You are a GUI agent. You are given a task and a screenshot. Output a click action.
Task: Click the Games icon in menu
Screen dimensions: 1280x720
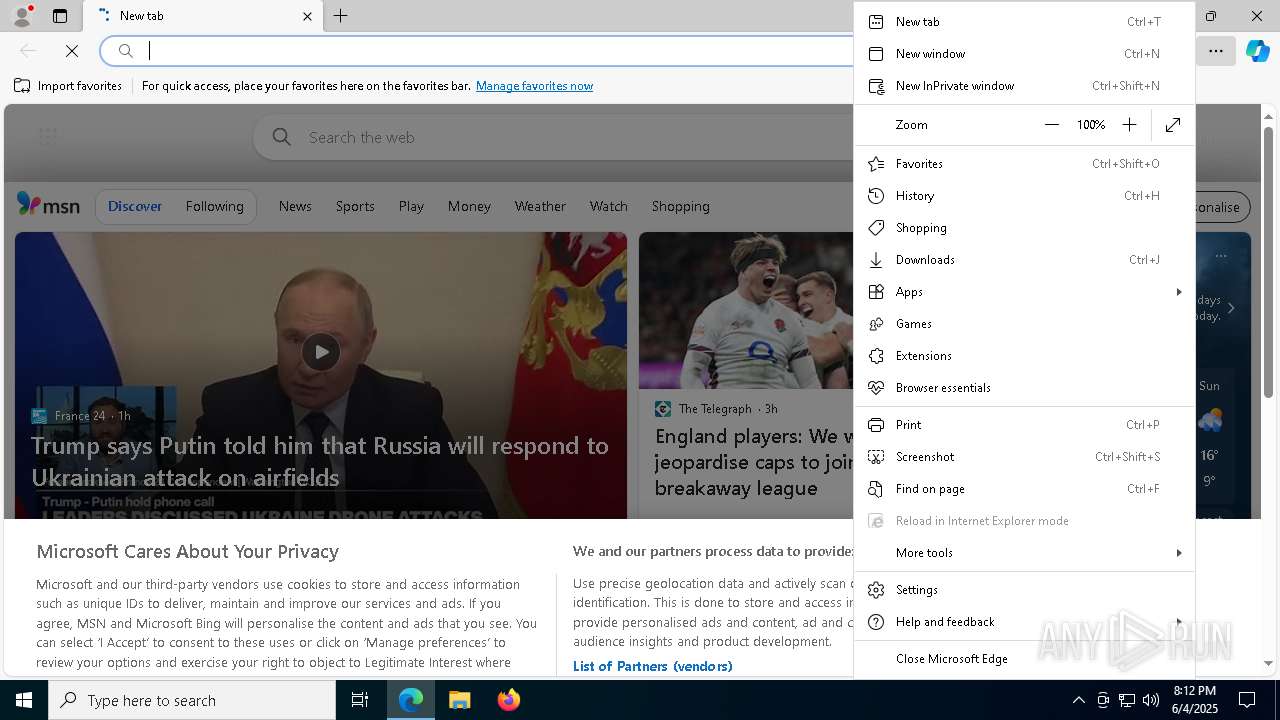click(876, 324)
